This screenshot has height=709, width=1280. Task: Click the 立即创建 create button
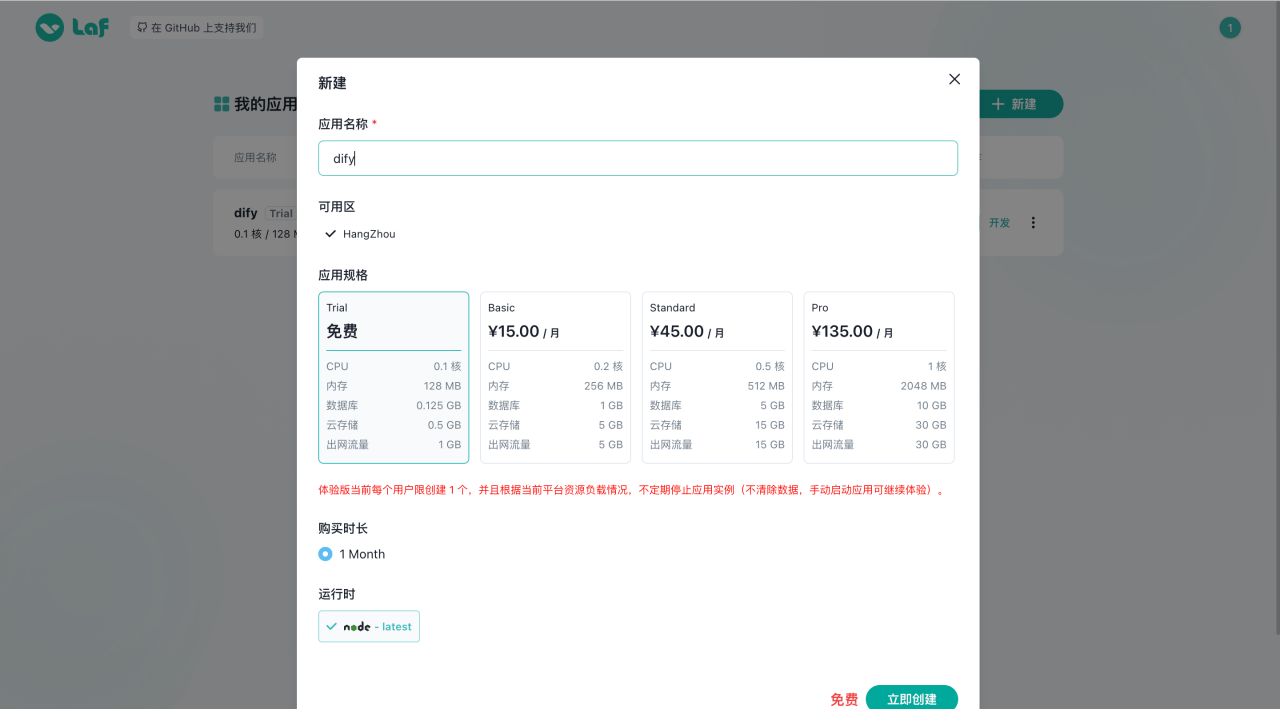click(x=911, y=698)
